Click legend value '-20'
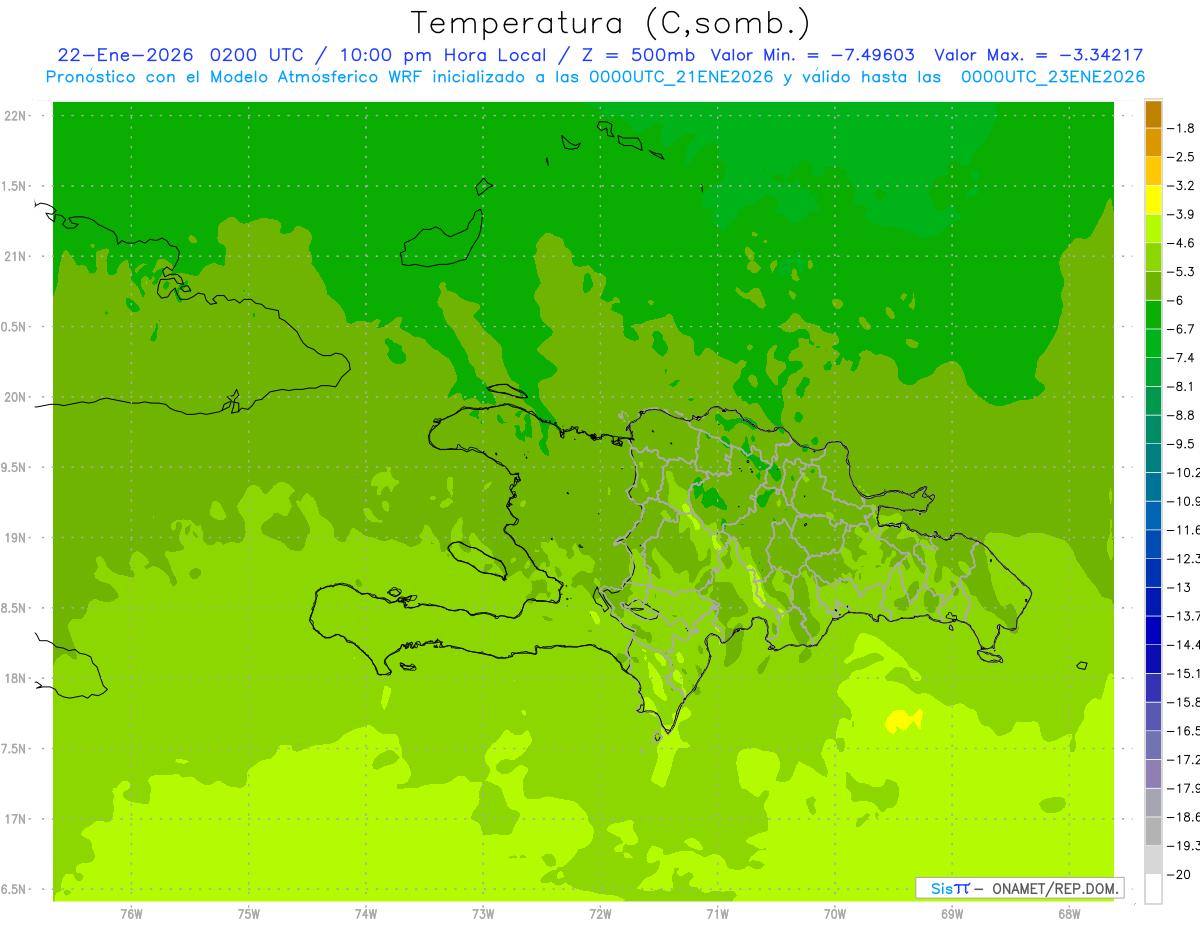The height and width of the screenshot is (927, 1200). (1181, 874)
